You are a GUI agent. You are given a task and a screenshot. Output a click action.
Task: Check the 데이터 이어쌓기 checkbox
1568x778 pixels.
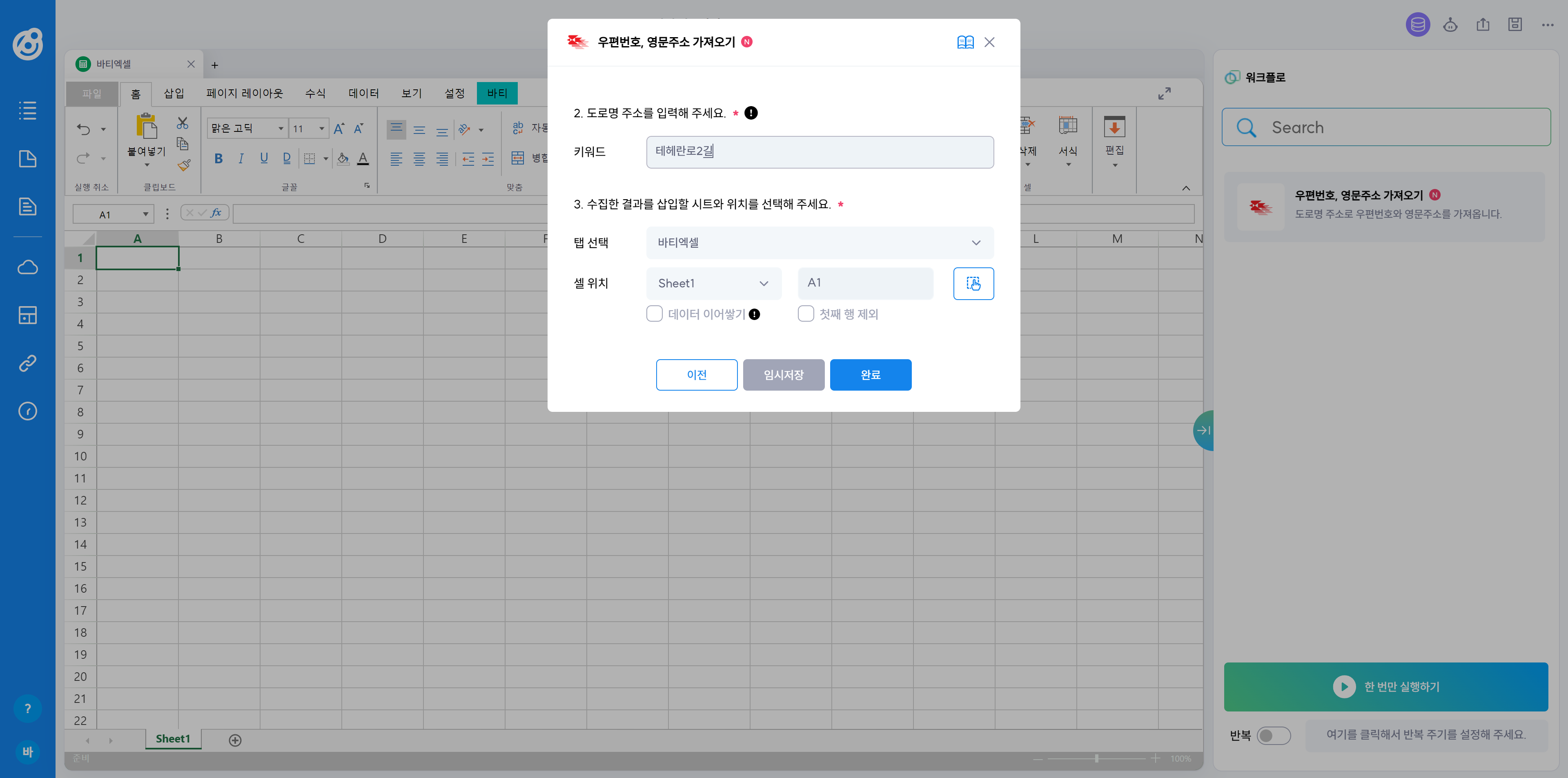(654, 314)
